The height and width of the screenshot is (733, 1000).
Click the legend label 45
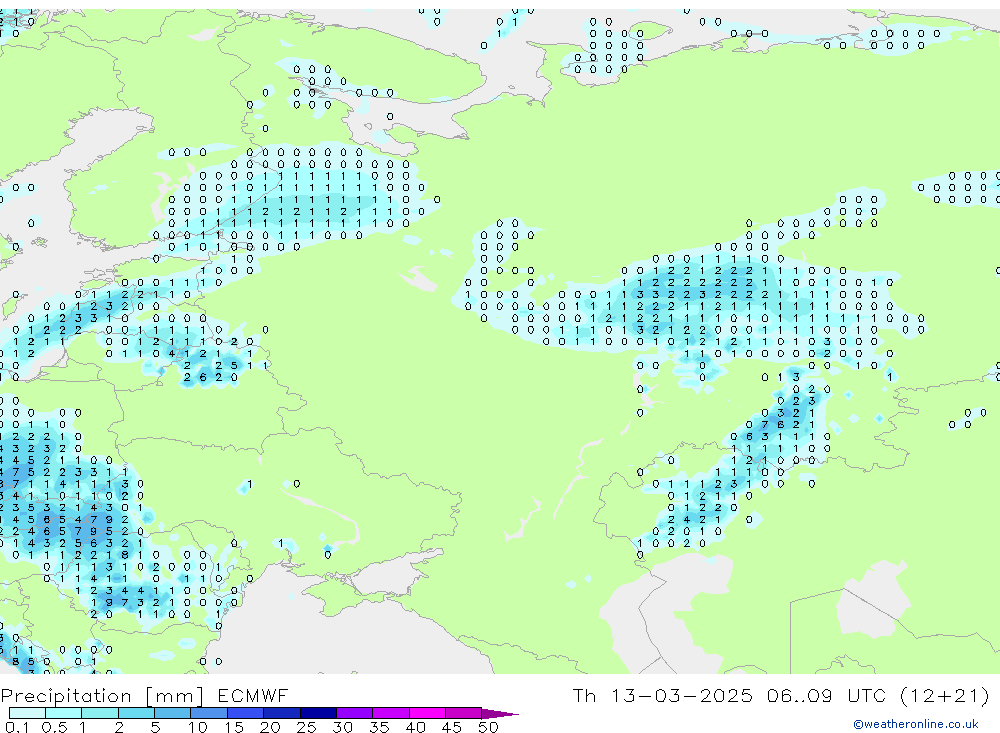452,727
